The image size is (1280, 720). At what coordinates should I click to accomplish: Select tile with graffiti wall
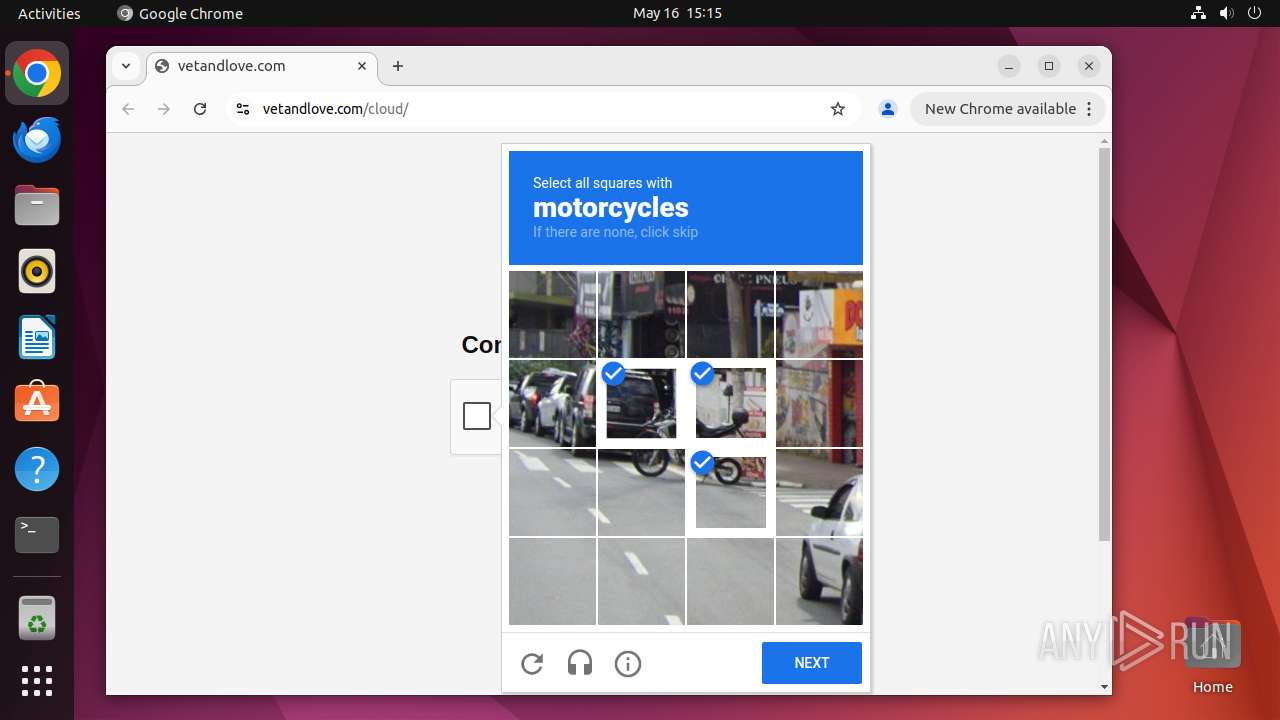(819, 403)
